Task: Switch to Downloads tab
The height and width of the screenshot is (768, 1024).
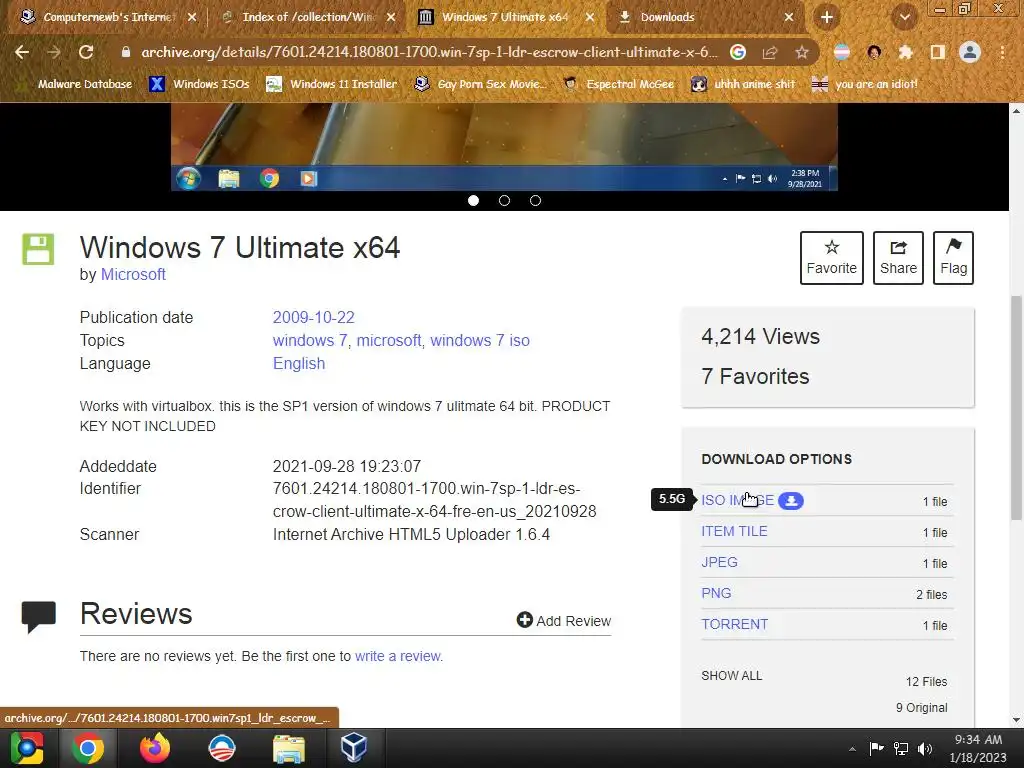Action: (x=705, y=18)
